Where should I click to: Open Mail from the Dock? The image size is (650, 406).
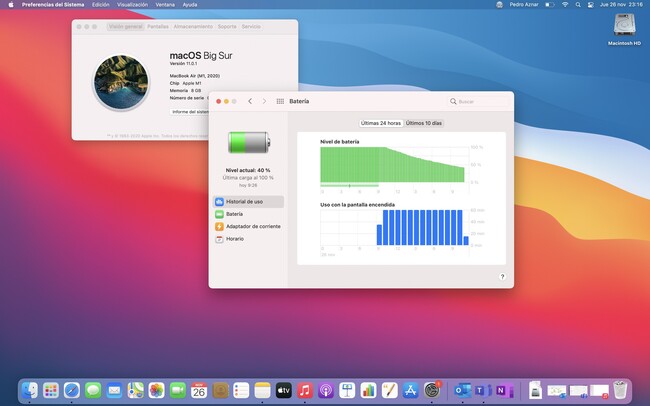114,390
